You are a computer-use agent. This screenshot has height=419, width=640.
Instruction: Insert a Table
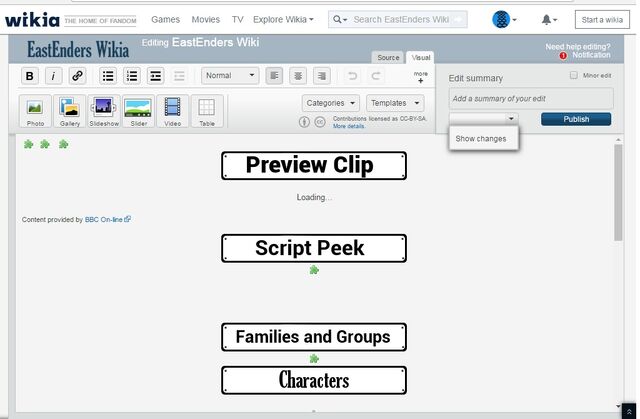[207, 111]
